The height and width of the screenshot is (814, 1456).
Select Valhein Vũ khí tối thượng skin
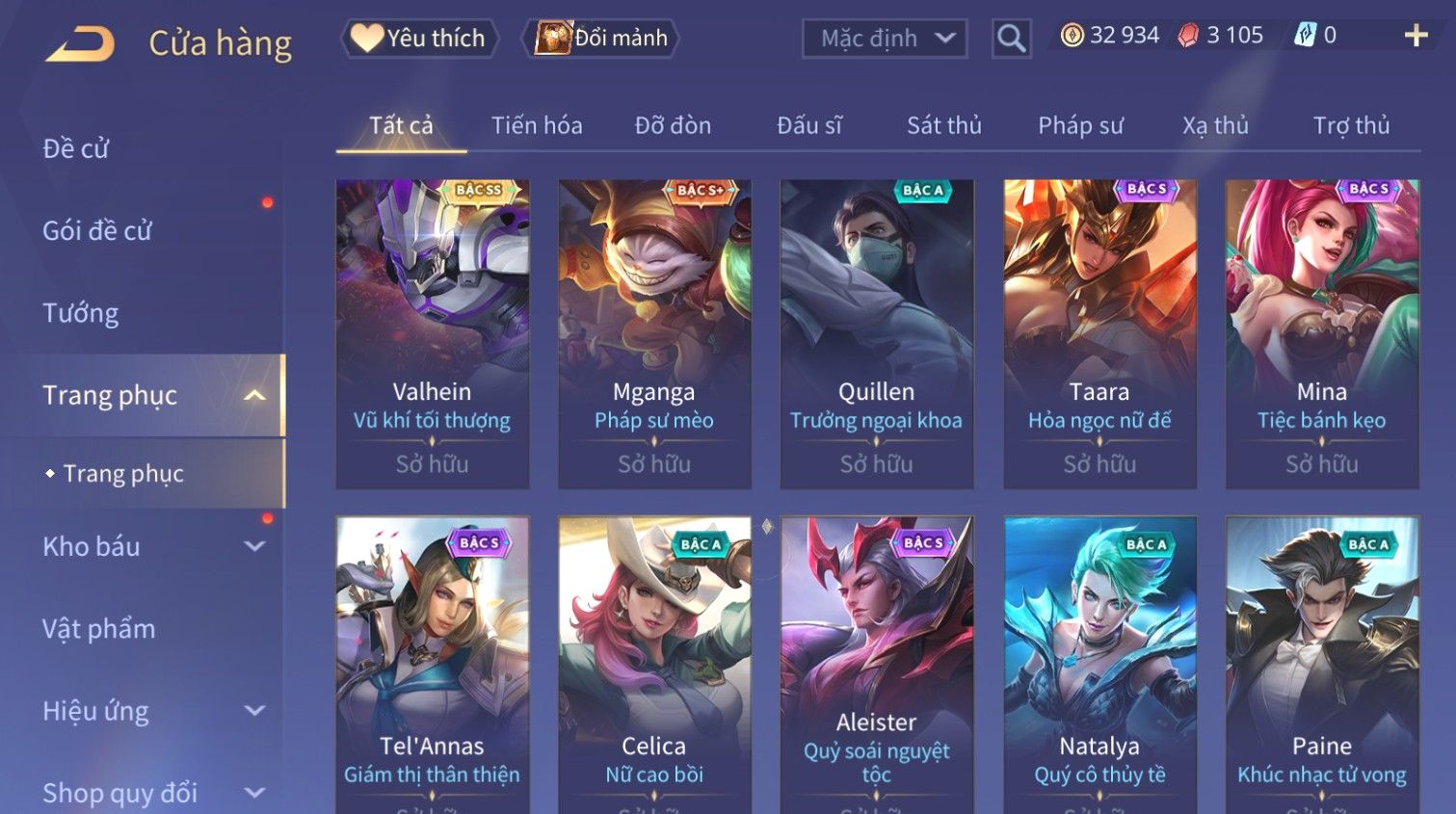pos(432,334)
